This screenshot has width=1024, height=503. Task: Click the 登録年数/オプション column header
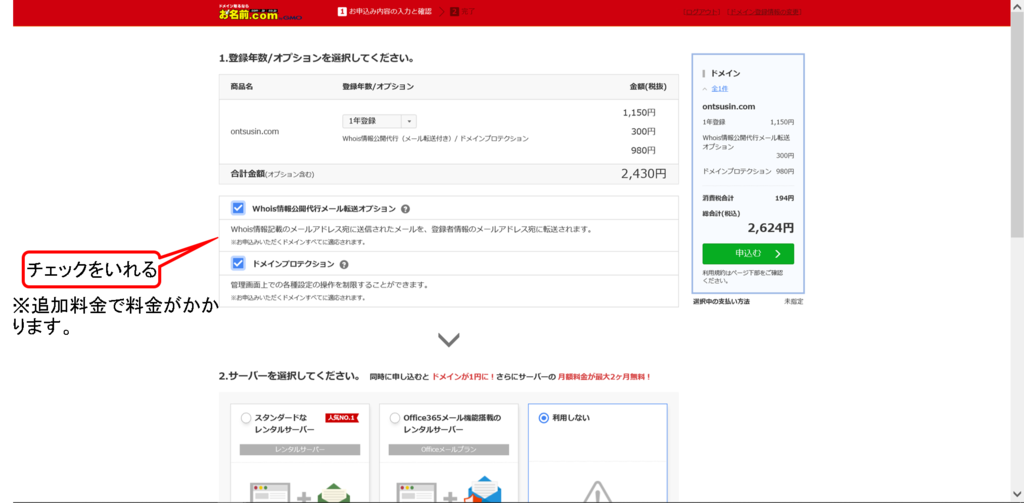pyautogui.click(x=377, y=87)
